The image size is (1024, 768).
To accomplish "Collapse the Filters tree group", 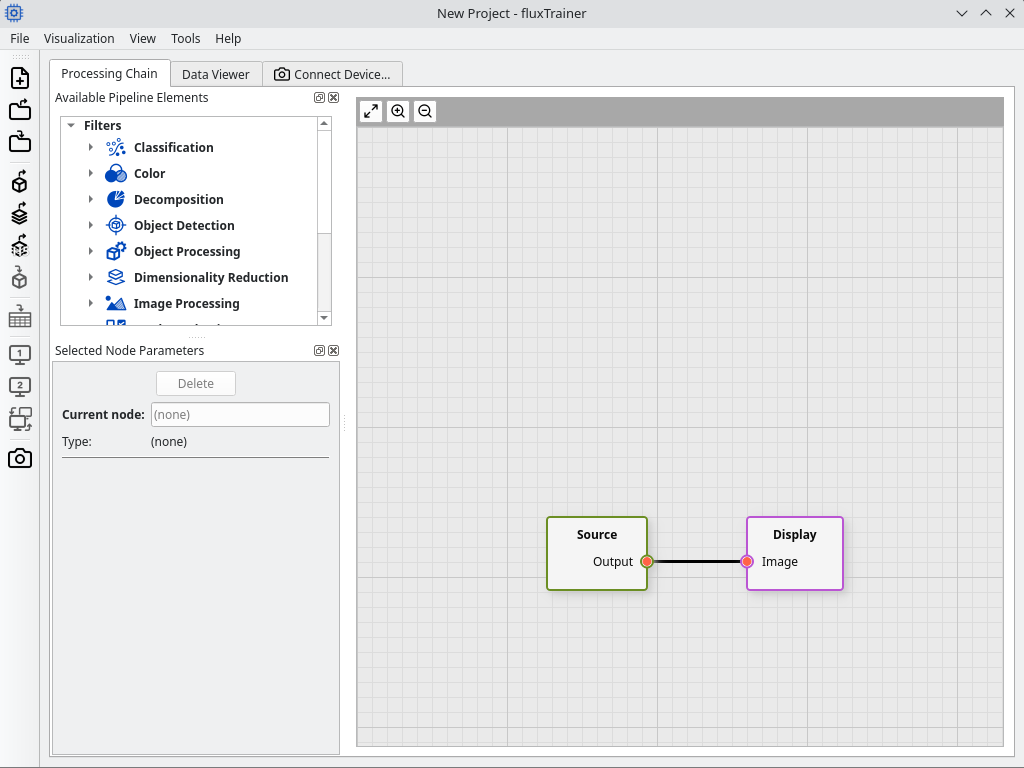I will point(71,125).
